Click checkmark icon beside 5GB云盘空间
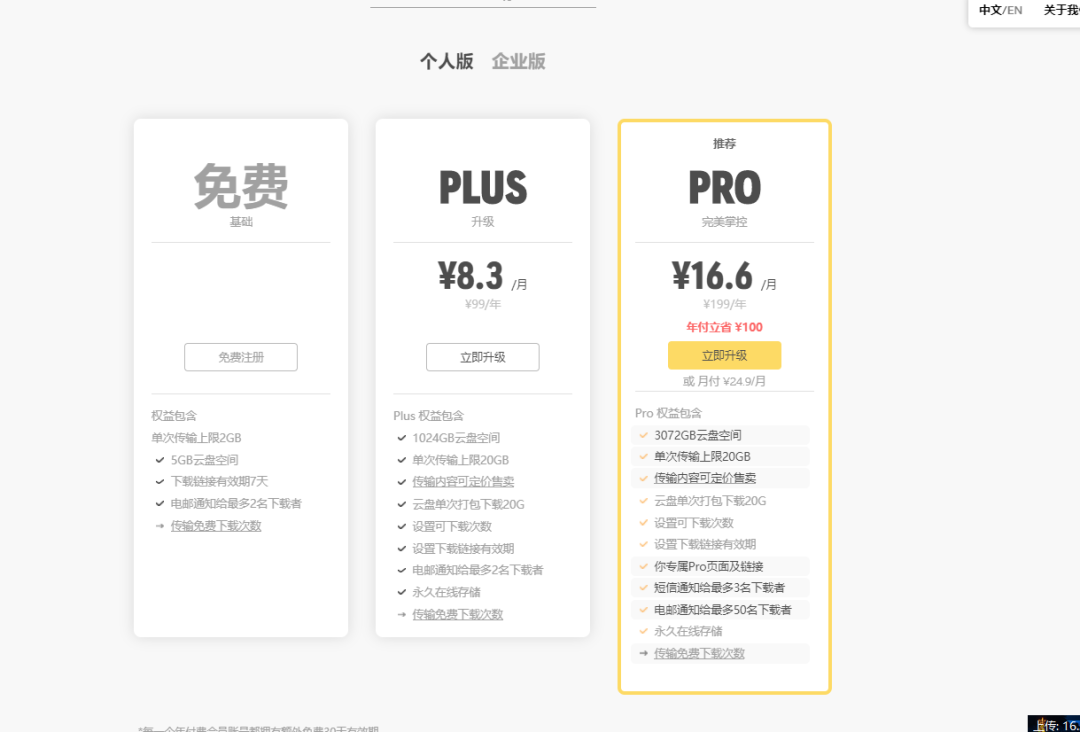The width and height of the screenshot is (1080, 732). (160, 460)
